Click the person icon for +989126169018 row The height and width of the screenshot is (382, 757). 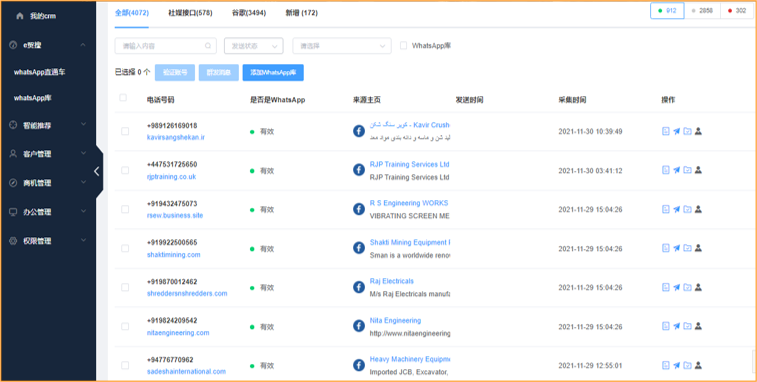[x=698, y=131]
